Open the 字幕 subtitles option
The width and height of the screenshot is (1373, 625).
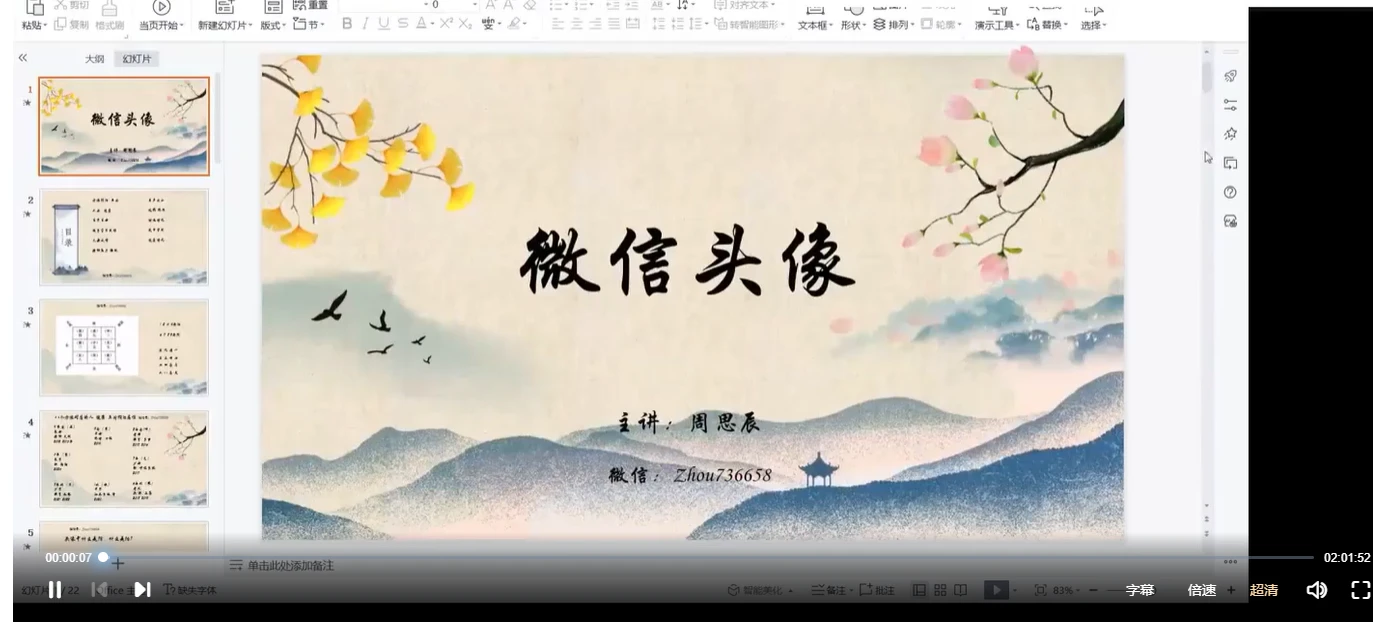[x=1140, y=590]
